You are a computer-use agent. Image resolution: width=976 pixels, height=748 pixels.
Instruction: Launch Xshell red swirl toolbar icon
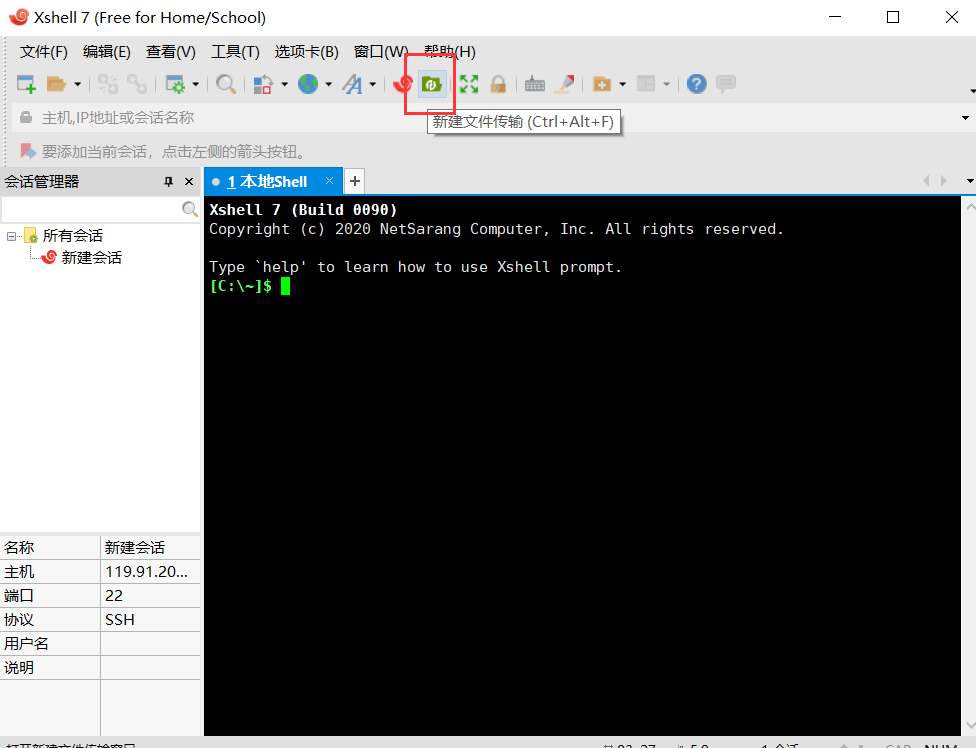403,84
